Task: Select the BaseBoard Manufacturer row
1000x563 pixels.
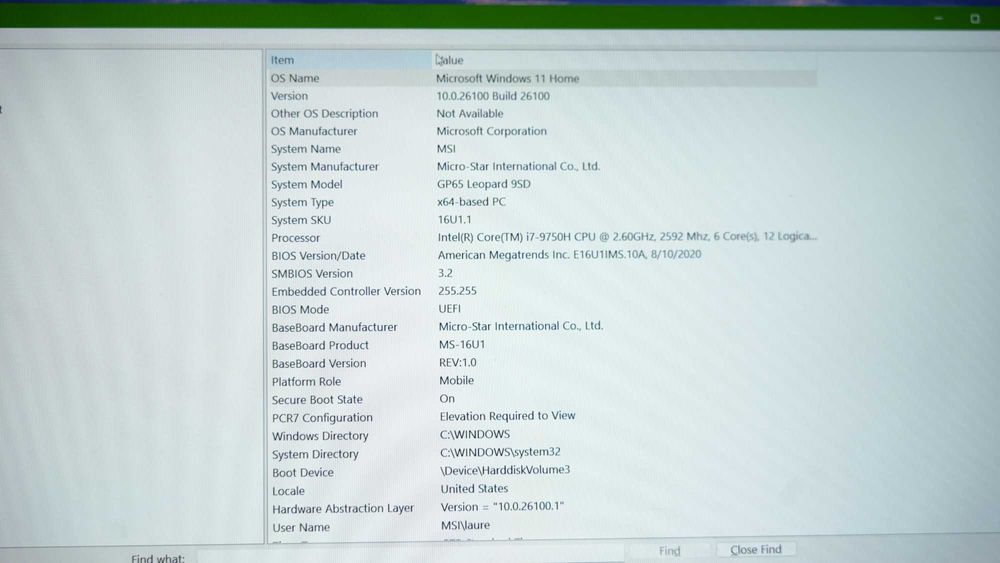Action: pyautogui.click(x=334, y=327)
